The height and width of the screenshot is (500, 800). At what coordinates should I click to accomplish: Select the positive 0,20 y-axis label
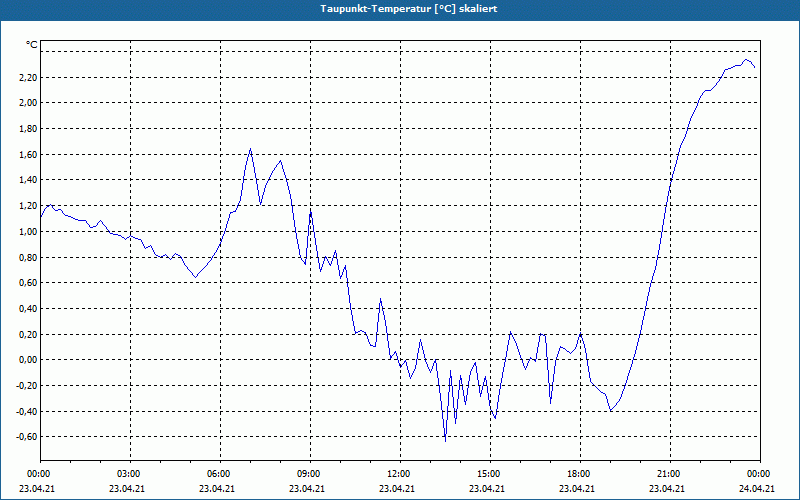coord(28,334)
